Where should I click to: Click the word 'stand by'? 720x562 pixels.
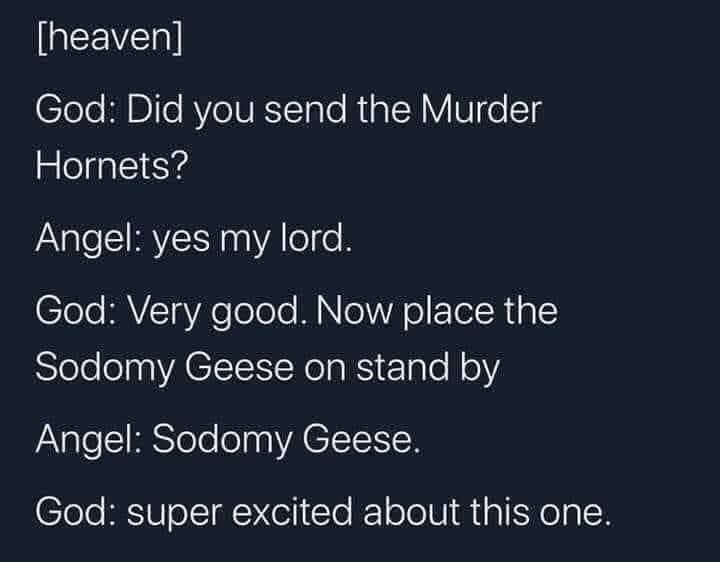click(428, 369)
